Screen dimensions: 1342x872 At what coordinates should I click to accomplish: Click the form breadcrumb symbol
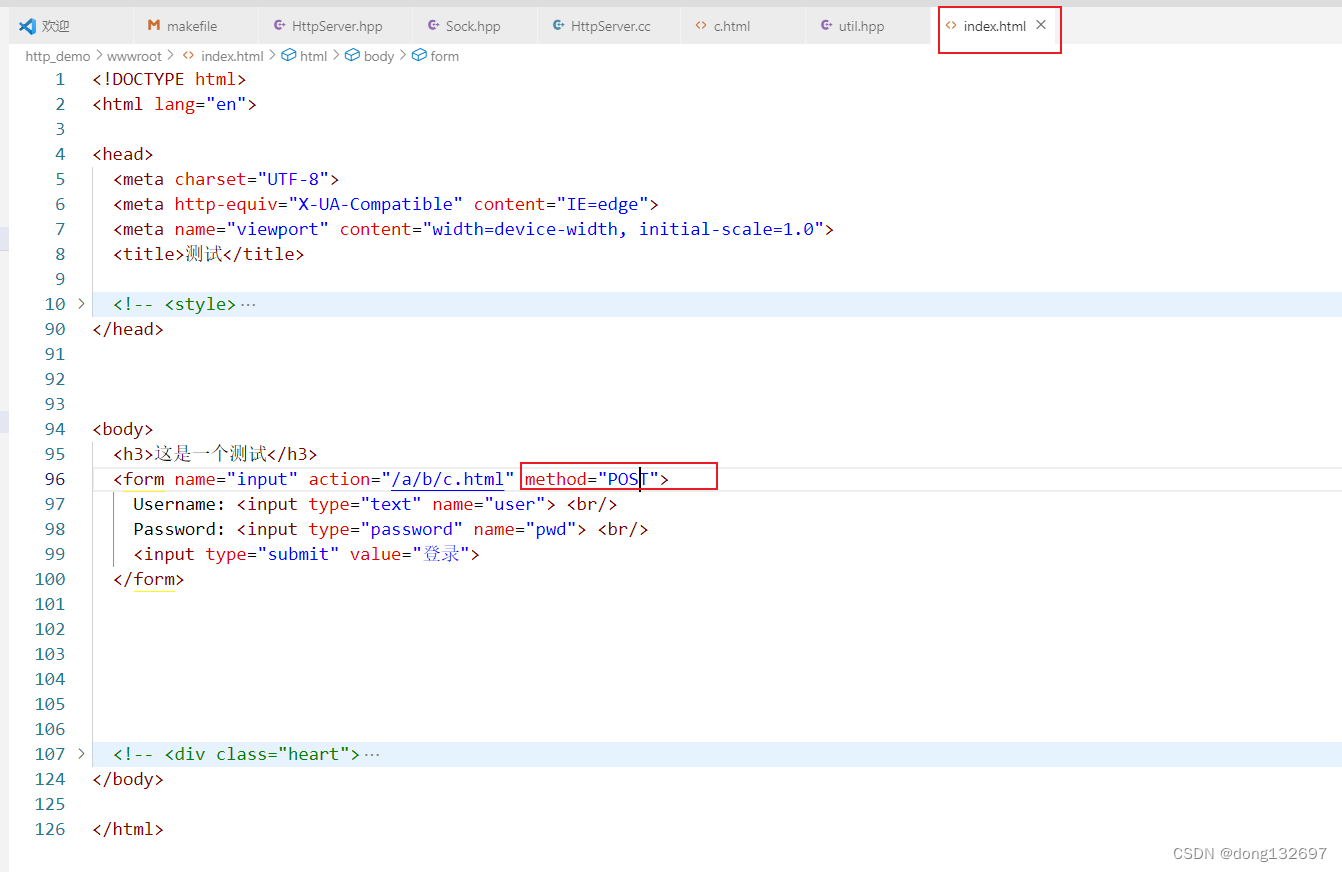tap(445, 56)
